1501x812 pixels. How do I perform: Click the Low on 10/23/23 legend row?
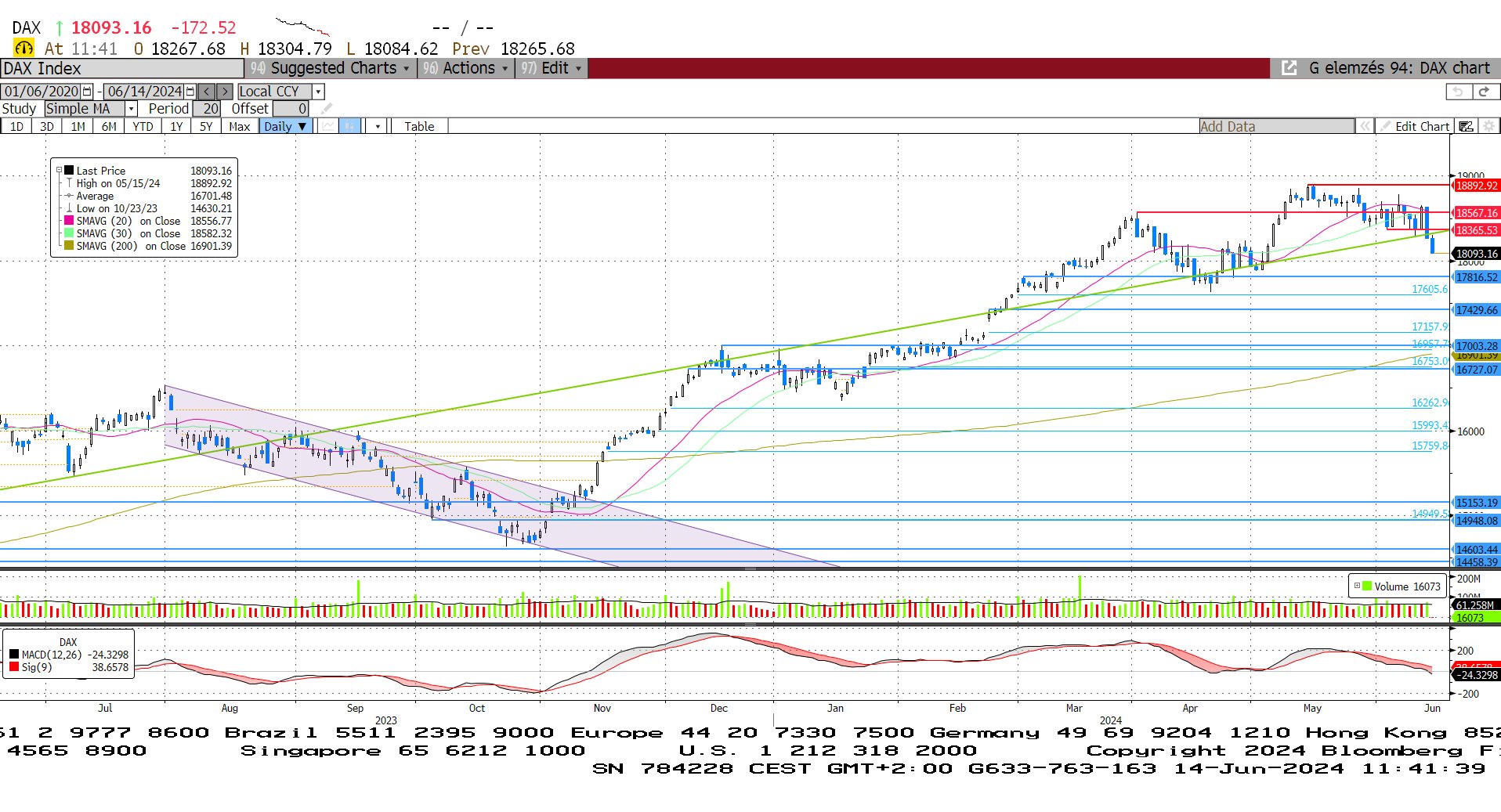click(x=149, y=208)
